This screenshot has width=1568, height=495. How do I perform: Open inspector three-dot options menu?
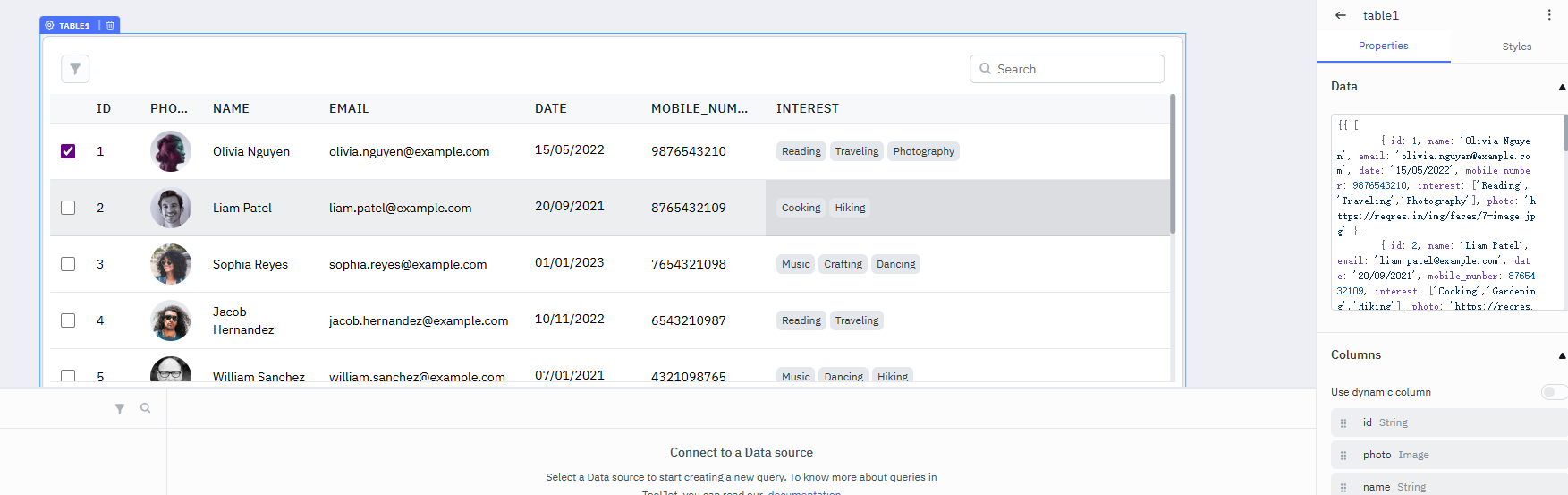coord(1549,15)
